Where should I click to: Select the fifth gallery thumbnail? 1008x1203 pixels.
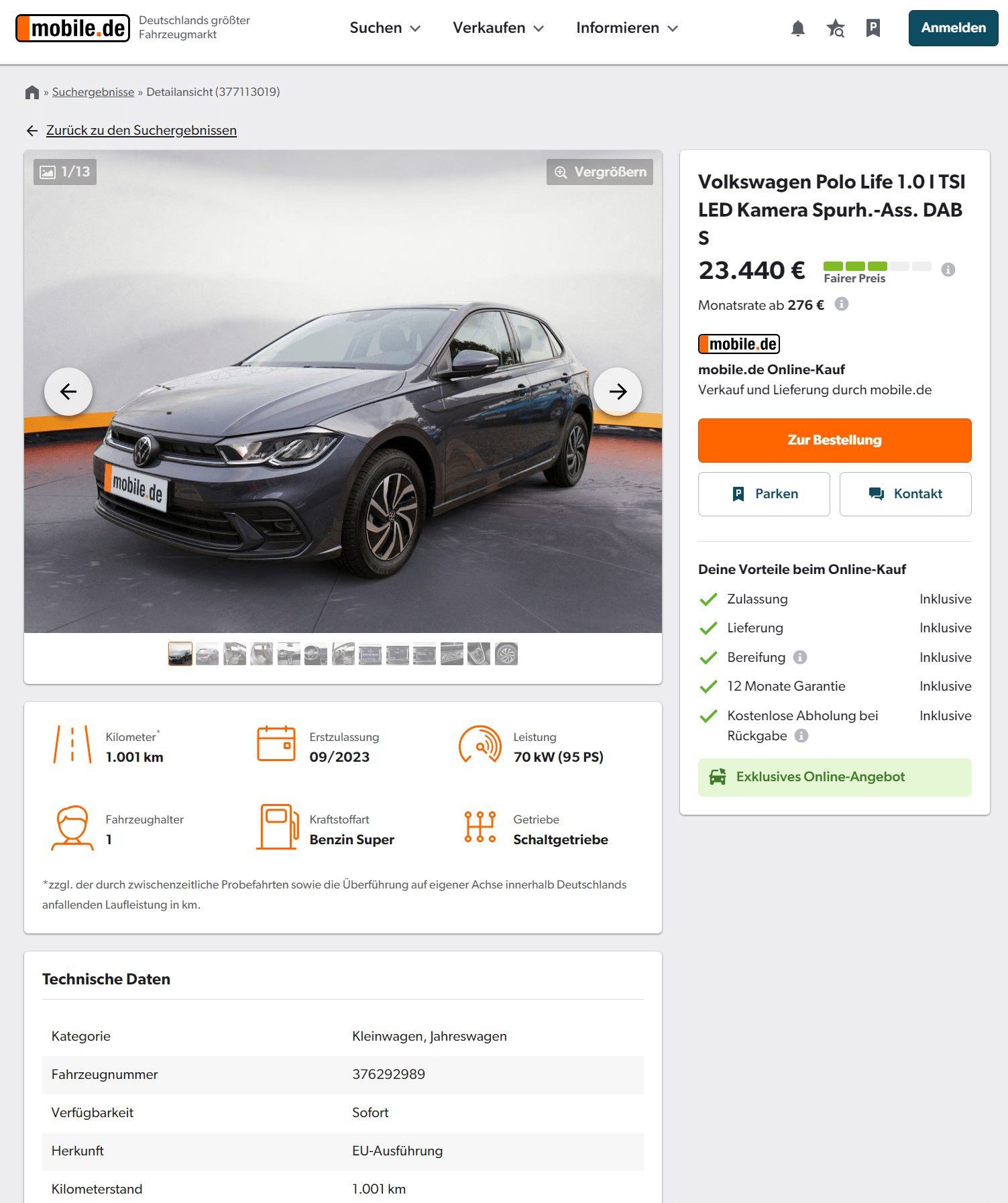click(x=289, y=654)
